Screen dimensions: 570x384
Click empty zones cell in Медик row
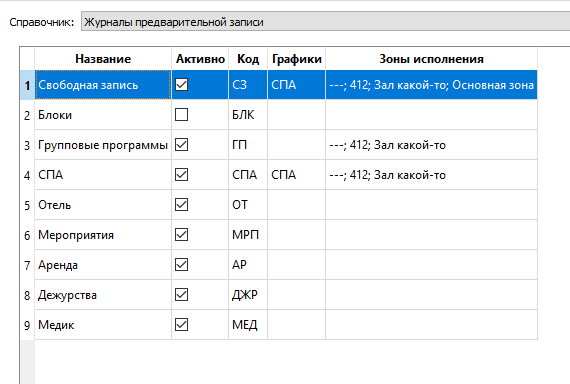coord(431,325)
